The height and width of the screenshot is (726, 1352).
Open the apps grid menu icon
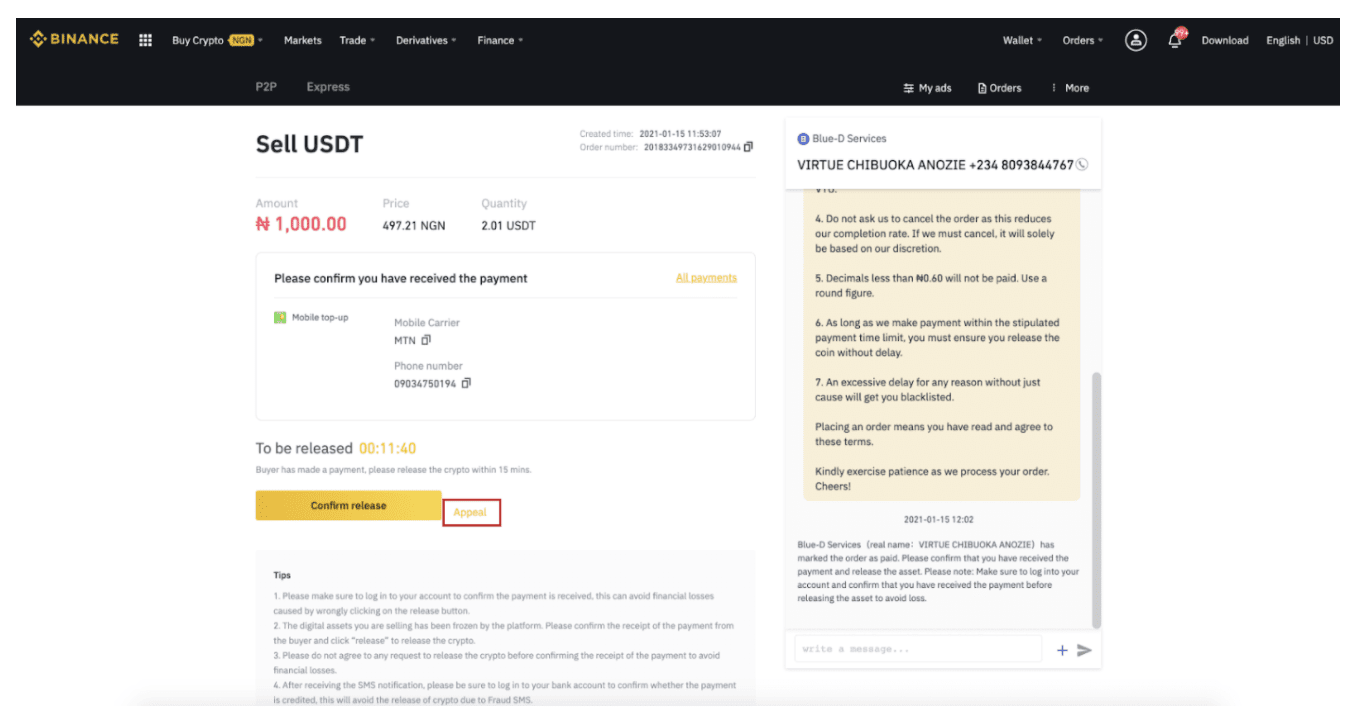click(x=145, y=40)
